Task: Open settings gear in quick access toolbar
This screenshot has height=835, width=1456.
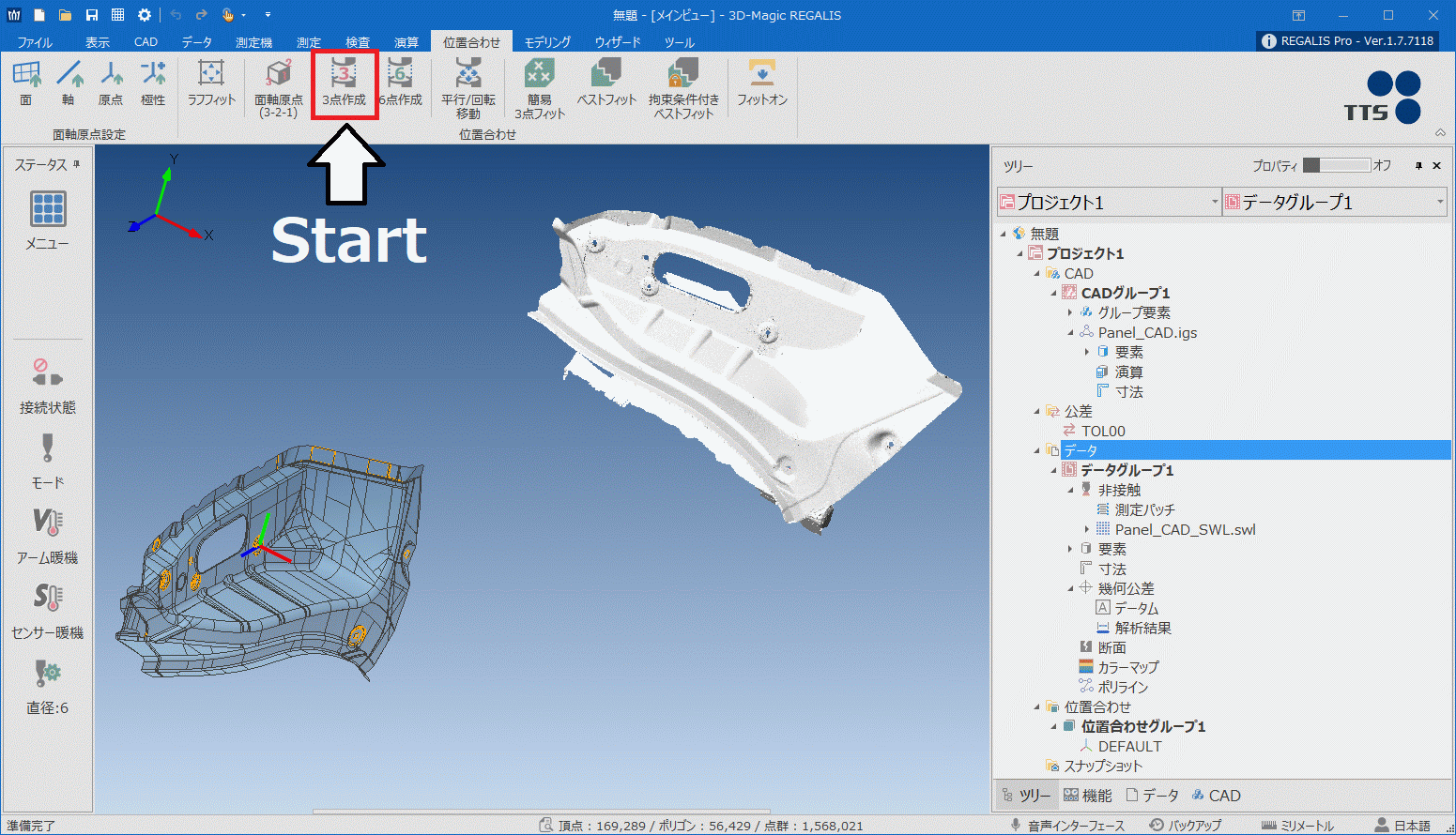Action: [144, 15]
